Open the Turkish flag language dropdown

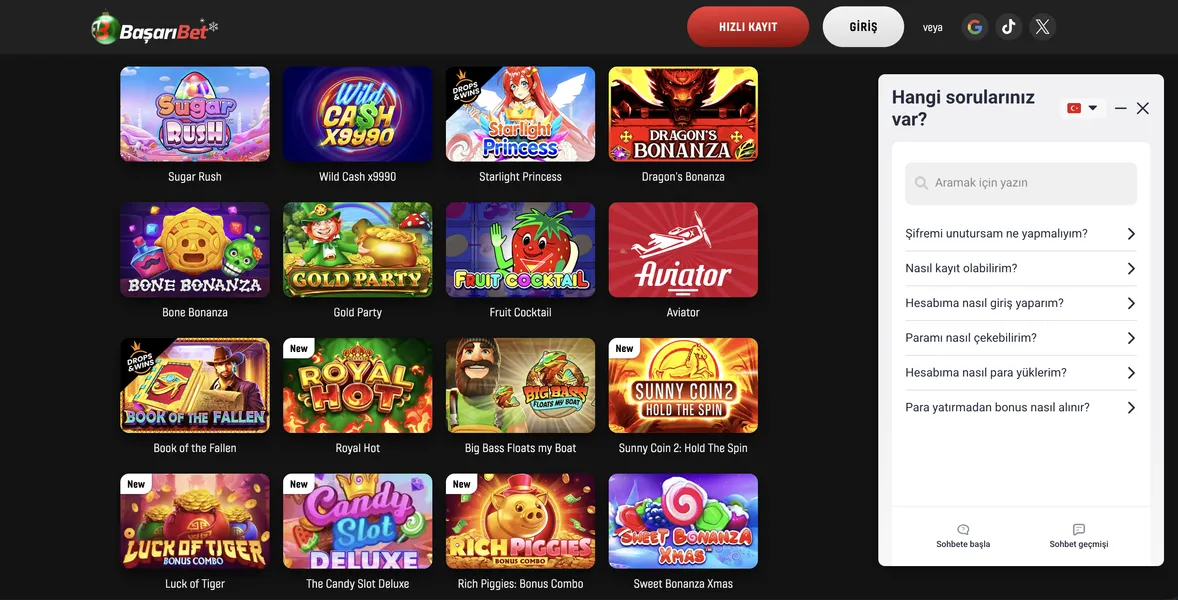point(1083,108)
